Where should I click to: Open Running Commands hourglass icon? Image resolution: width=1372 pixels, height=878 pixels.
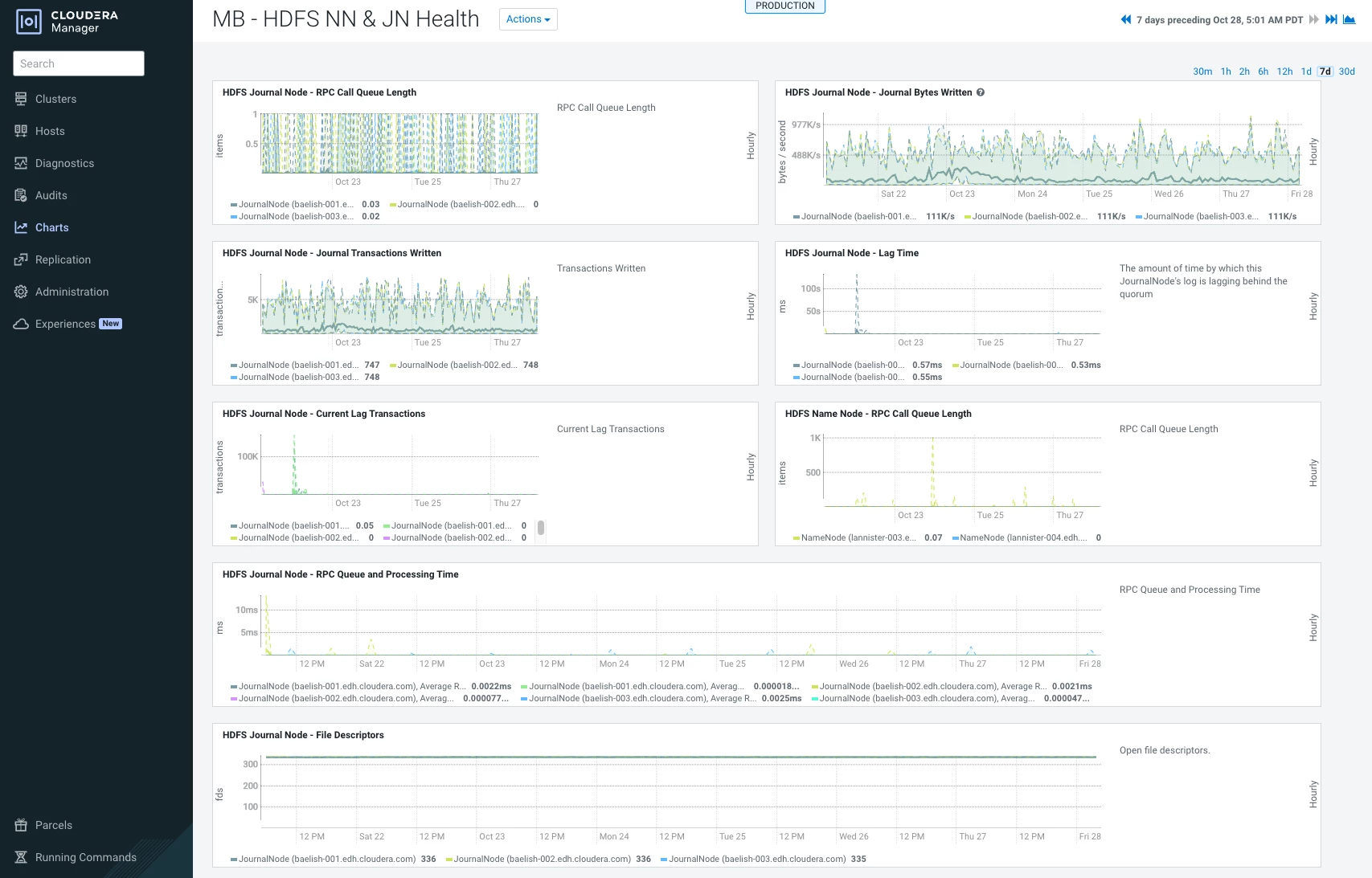point(21,857)
